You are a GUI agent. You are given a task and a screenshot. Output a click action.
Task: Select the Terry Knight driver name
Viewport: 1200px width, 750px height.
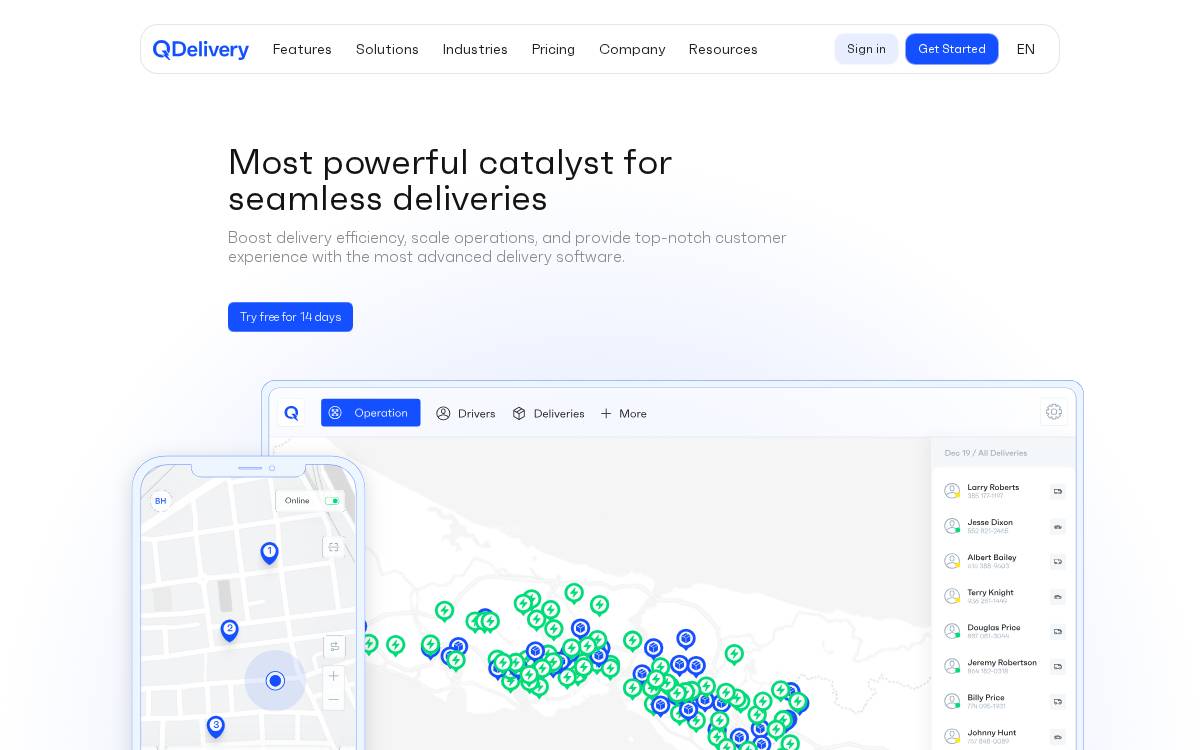990,592
